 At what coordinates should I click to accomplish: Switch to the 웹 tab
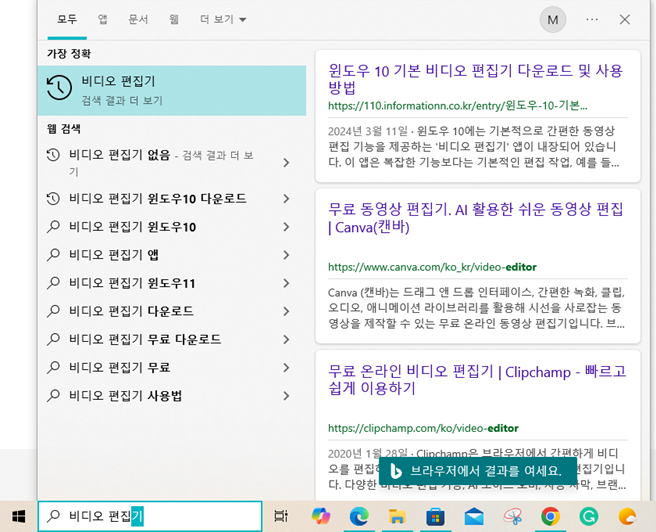click(174, 19)
